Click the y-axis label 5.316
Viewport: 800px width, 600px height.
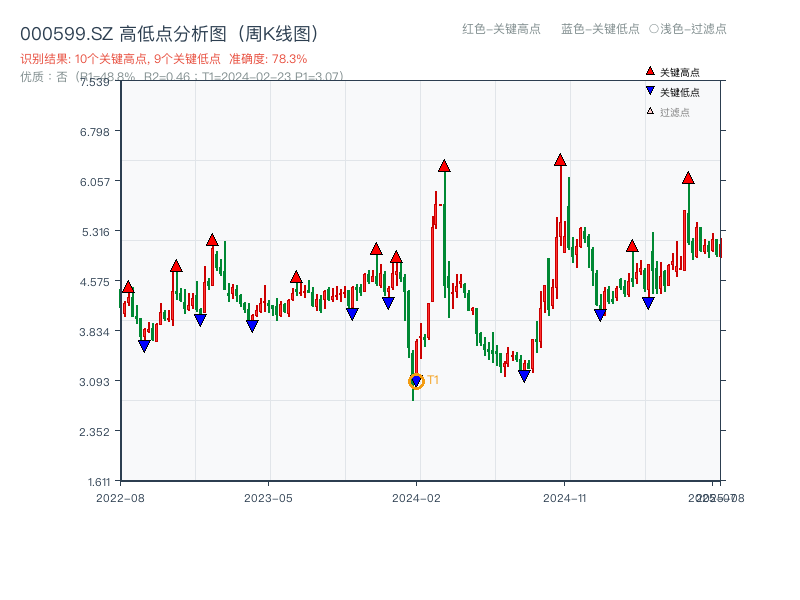coord(95,232)
